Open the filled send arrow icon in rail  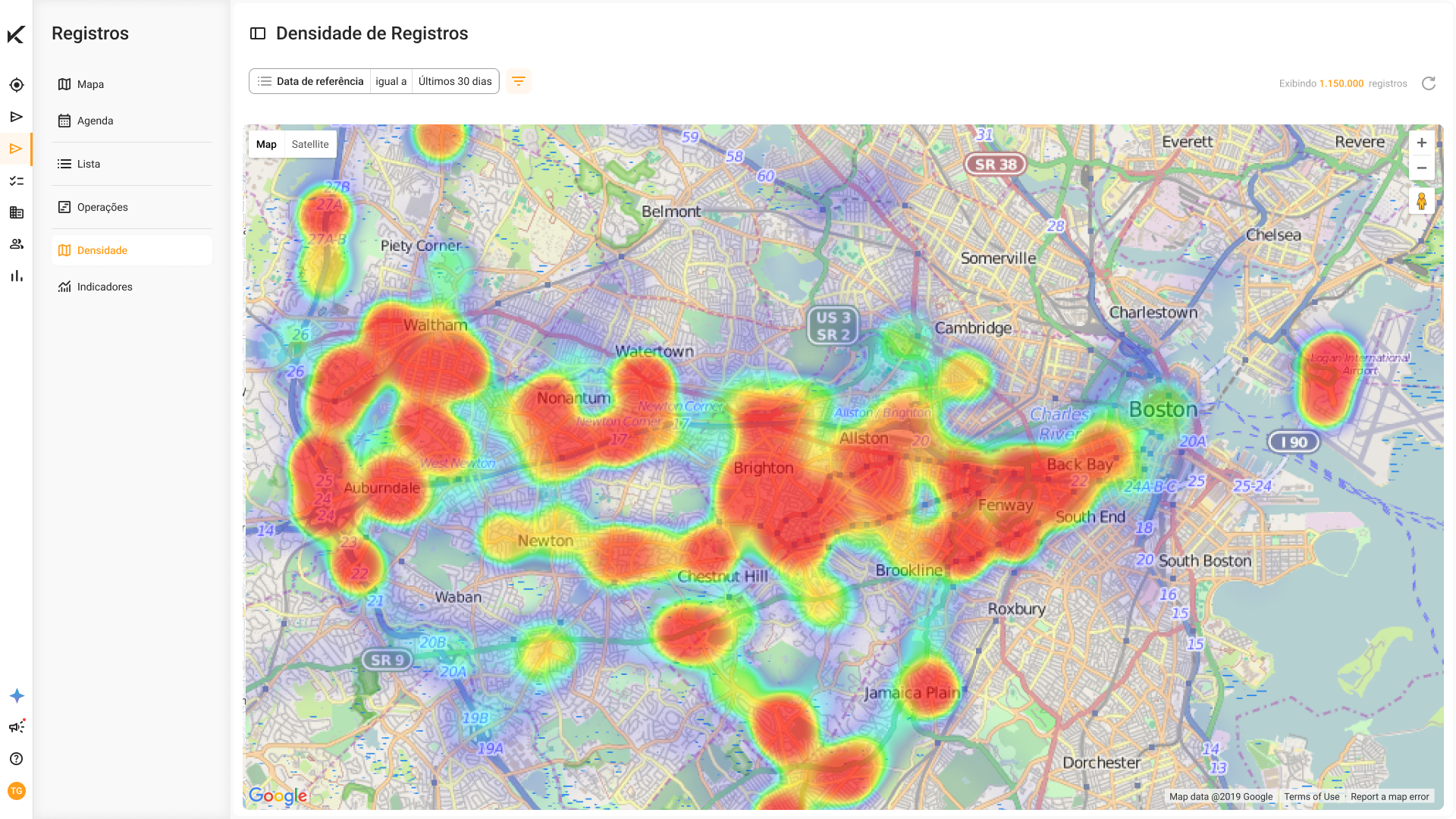tap(16, 117)
